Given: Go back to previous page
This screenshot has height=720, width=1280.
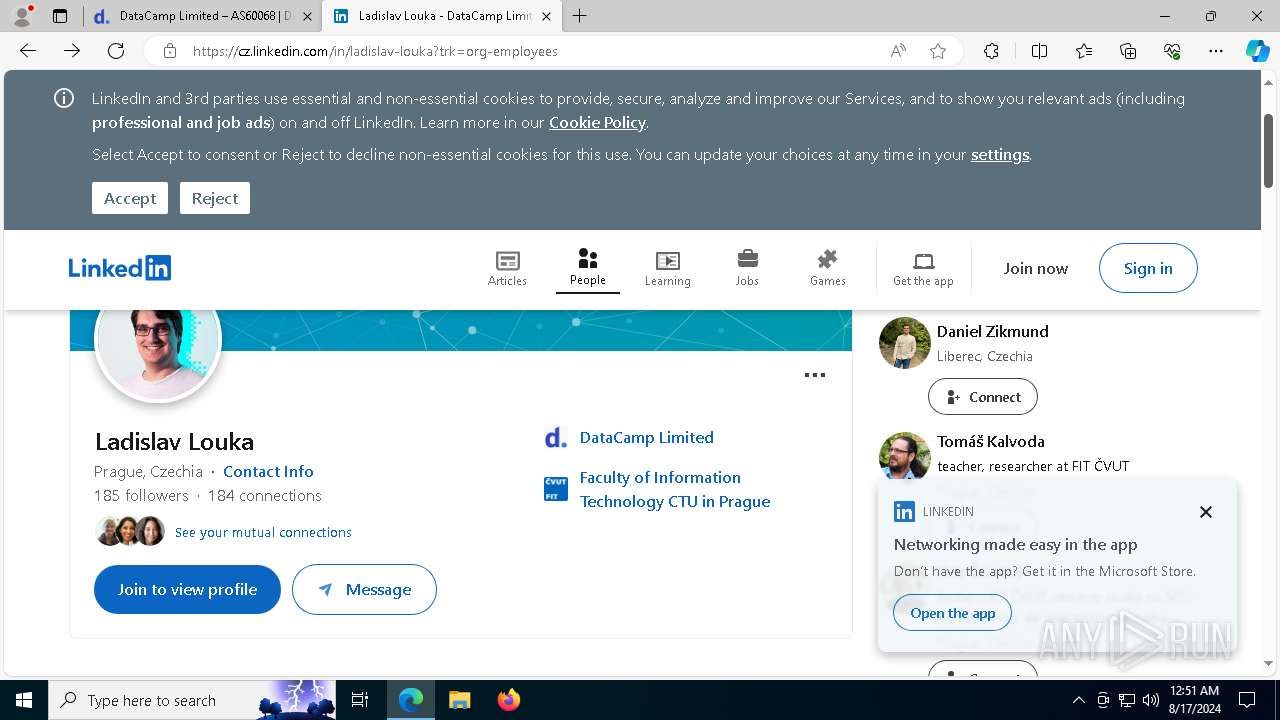Looking at the screenshot, I should tap(28, 51).
